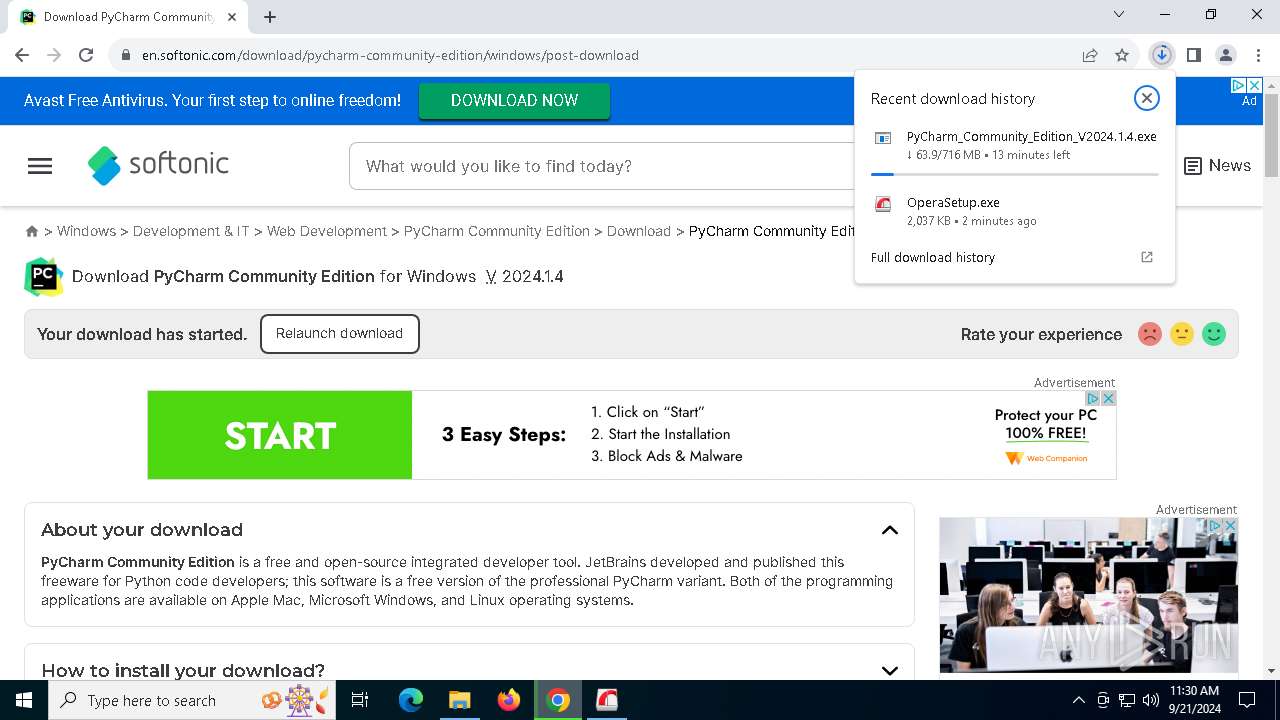Screen dimensions: 1280x720
Task: Click the PyCharm download progress bar
Action: pyautogui.click(x=1015, y=174)
